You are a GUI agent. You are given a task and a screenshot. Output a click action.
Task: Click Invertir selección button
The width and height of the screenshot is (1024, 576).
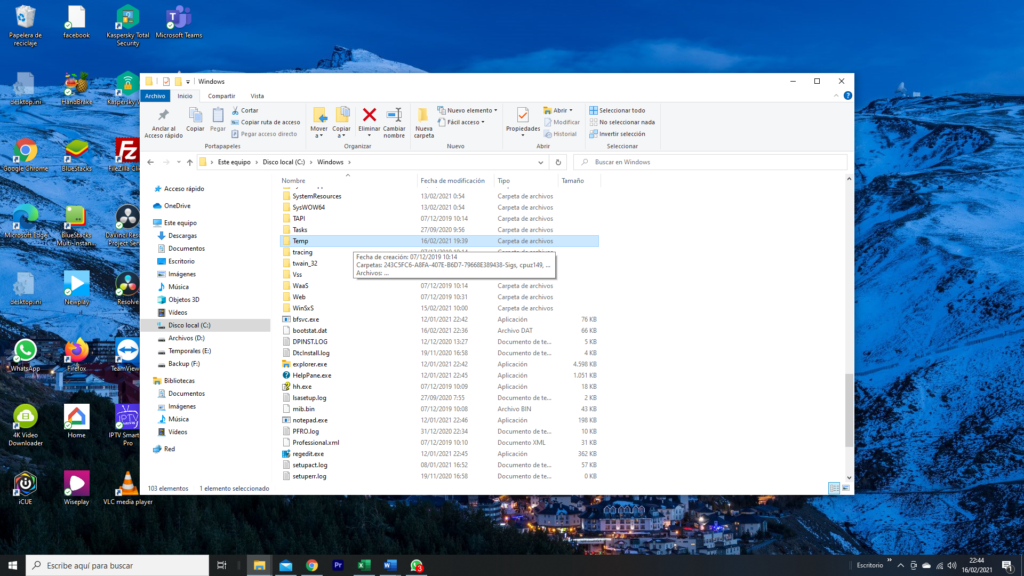[x=617, y=134]
